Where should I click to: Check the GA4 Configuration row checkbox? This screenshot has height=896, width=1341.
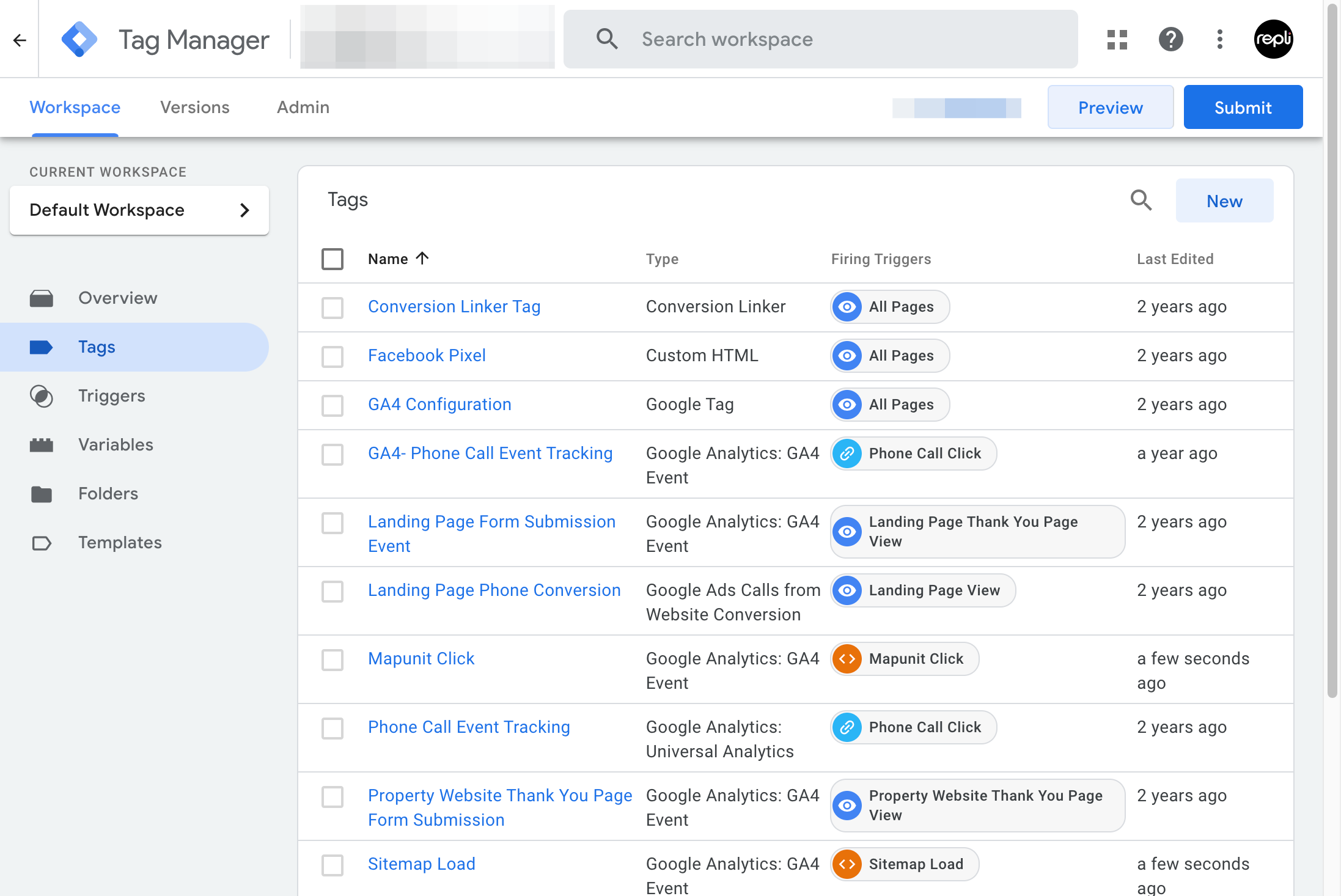click(332, 405)
